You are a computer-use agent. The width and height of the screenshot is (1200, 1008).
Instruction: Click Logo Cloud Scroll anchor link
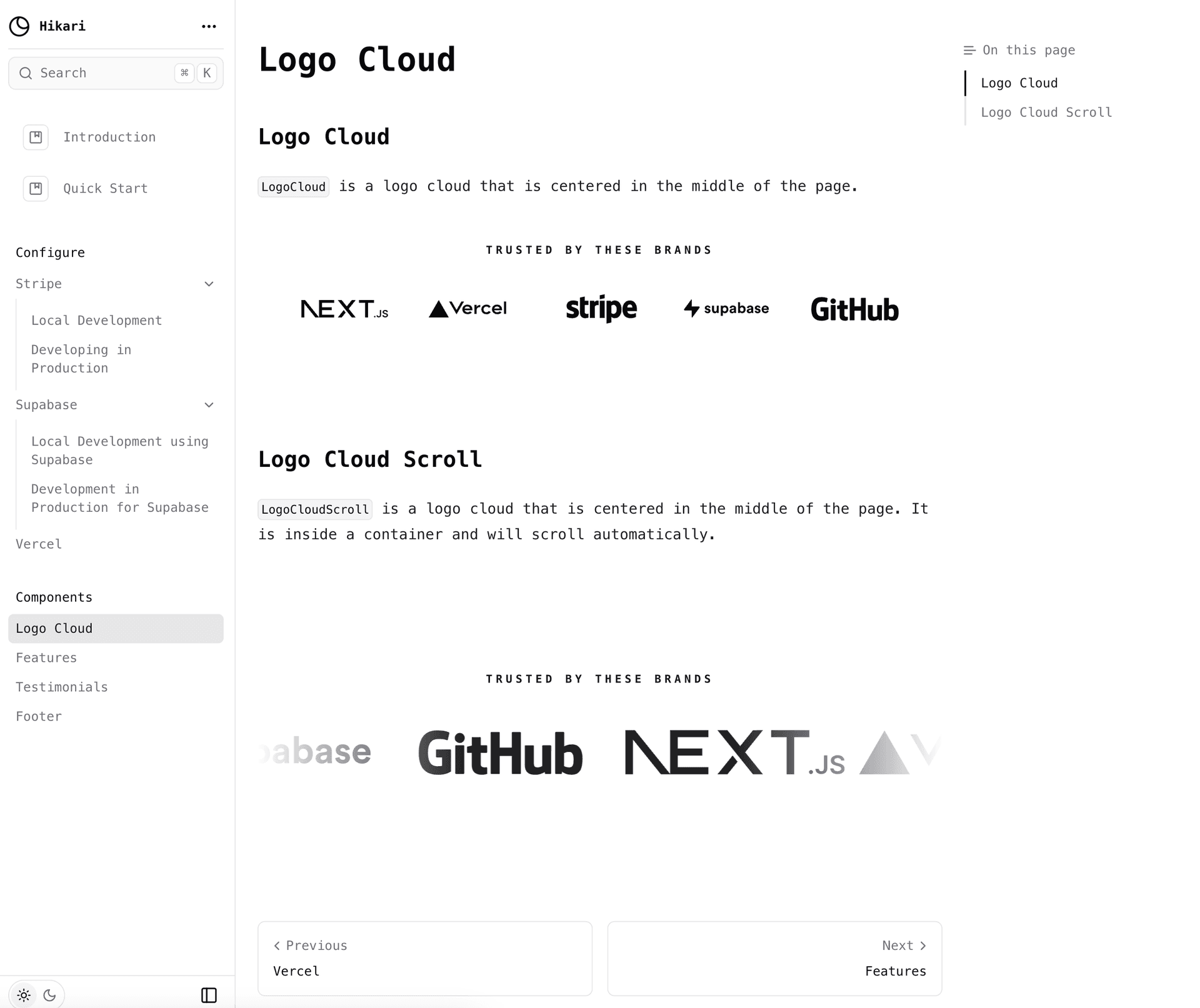coord(1046,112)
